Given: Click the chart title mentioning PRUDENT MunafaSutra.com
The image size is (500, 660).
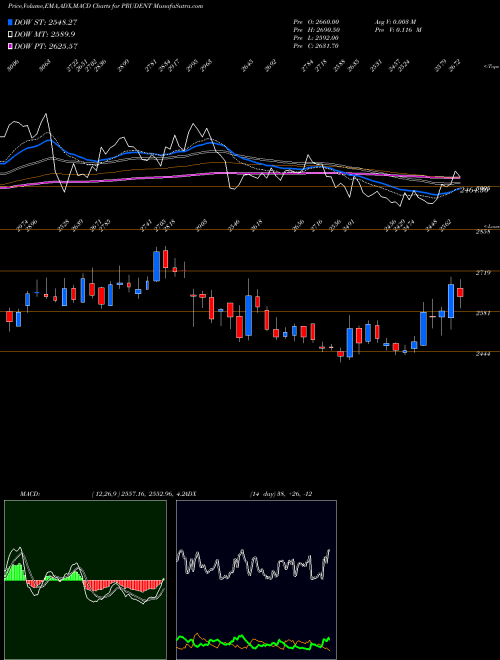Looking at the screenshot, I should coord(106,6).
